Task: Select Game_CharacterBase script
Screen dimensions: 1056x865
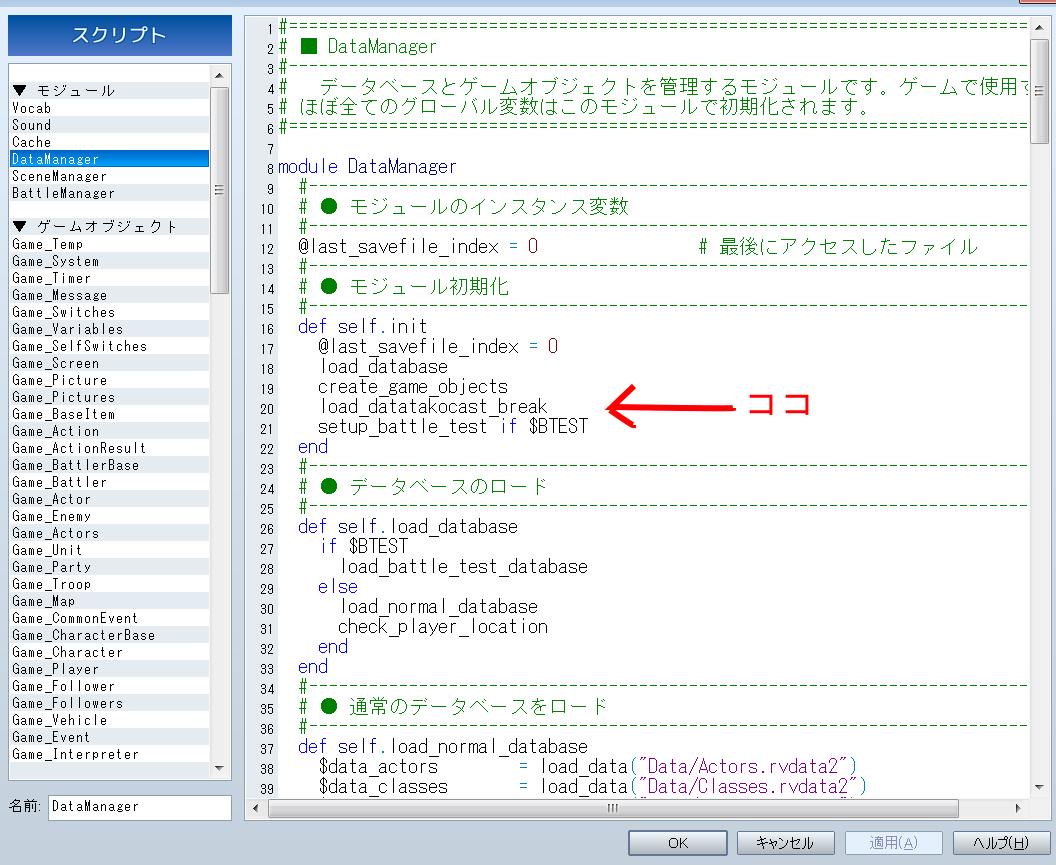Action: point(110,635)
